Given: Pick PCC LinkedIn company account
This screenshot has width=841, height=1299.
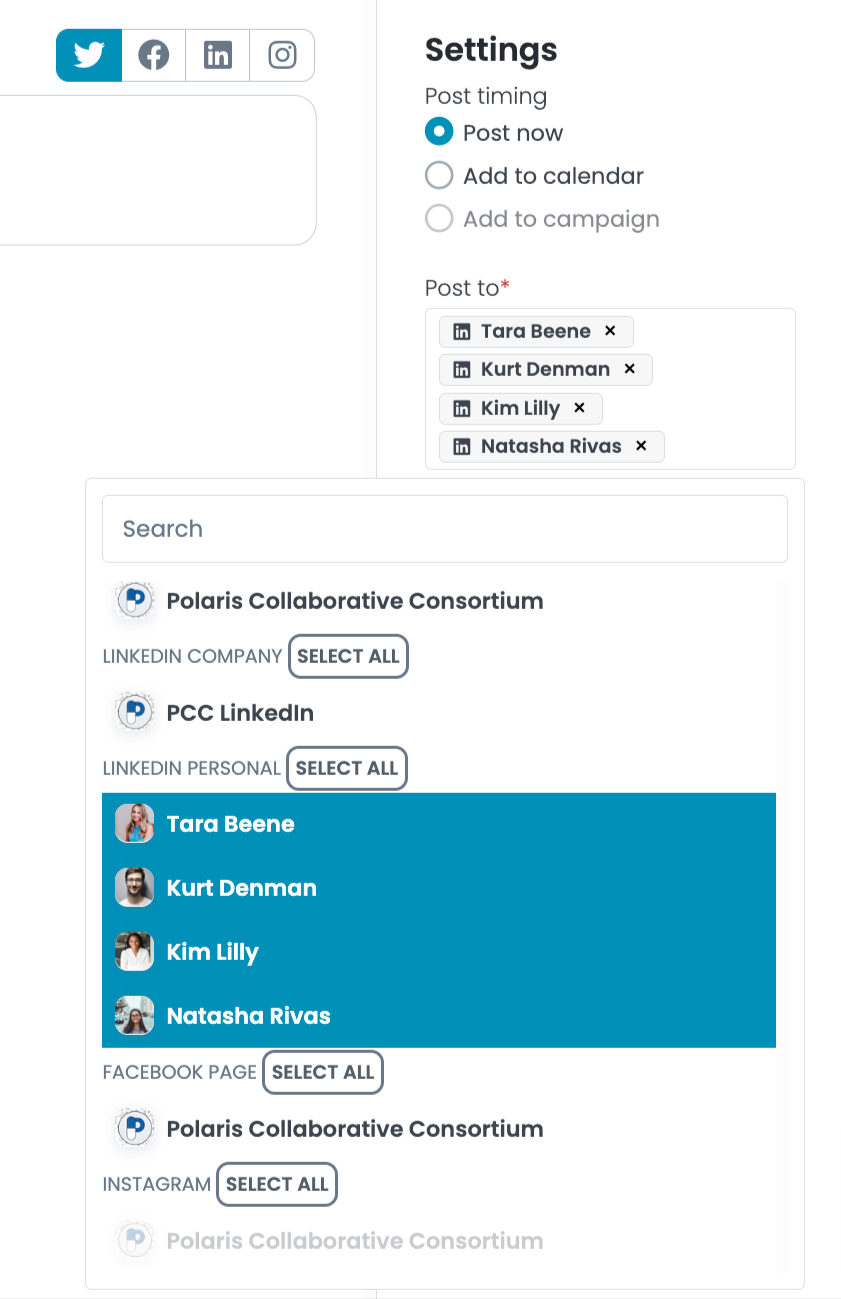Looking at the screenshot, I should pos(240,713).
